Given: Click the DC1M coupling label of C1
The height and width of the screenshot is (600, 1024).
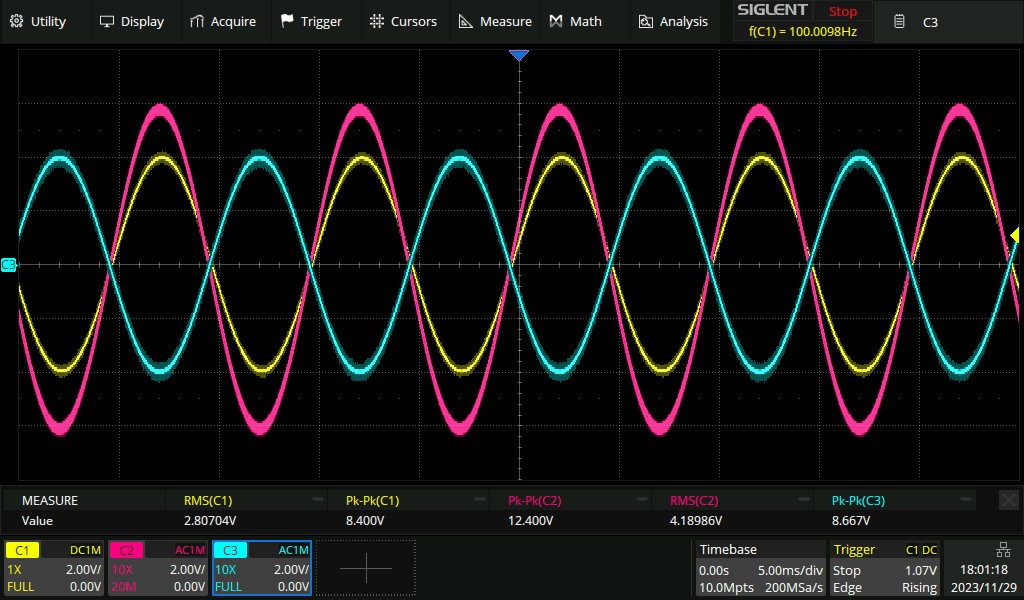Looking at the screenshot, I should point(85,550).
